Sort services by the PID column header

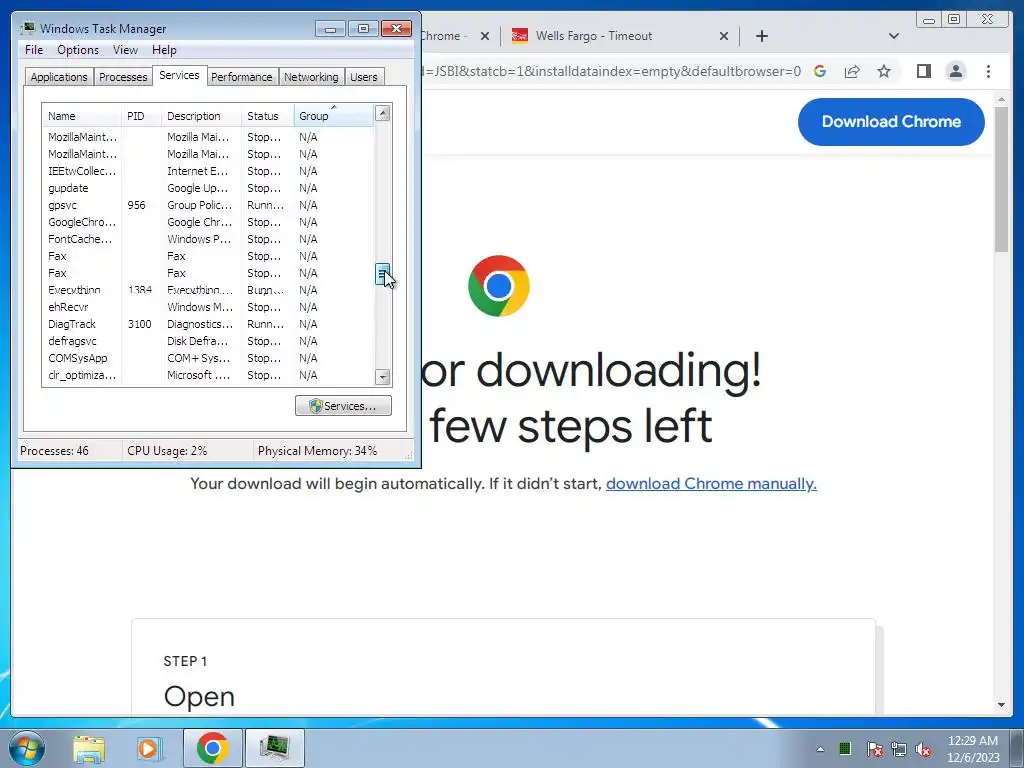141,116
